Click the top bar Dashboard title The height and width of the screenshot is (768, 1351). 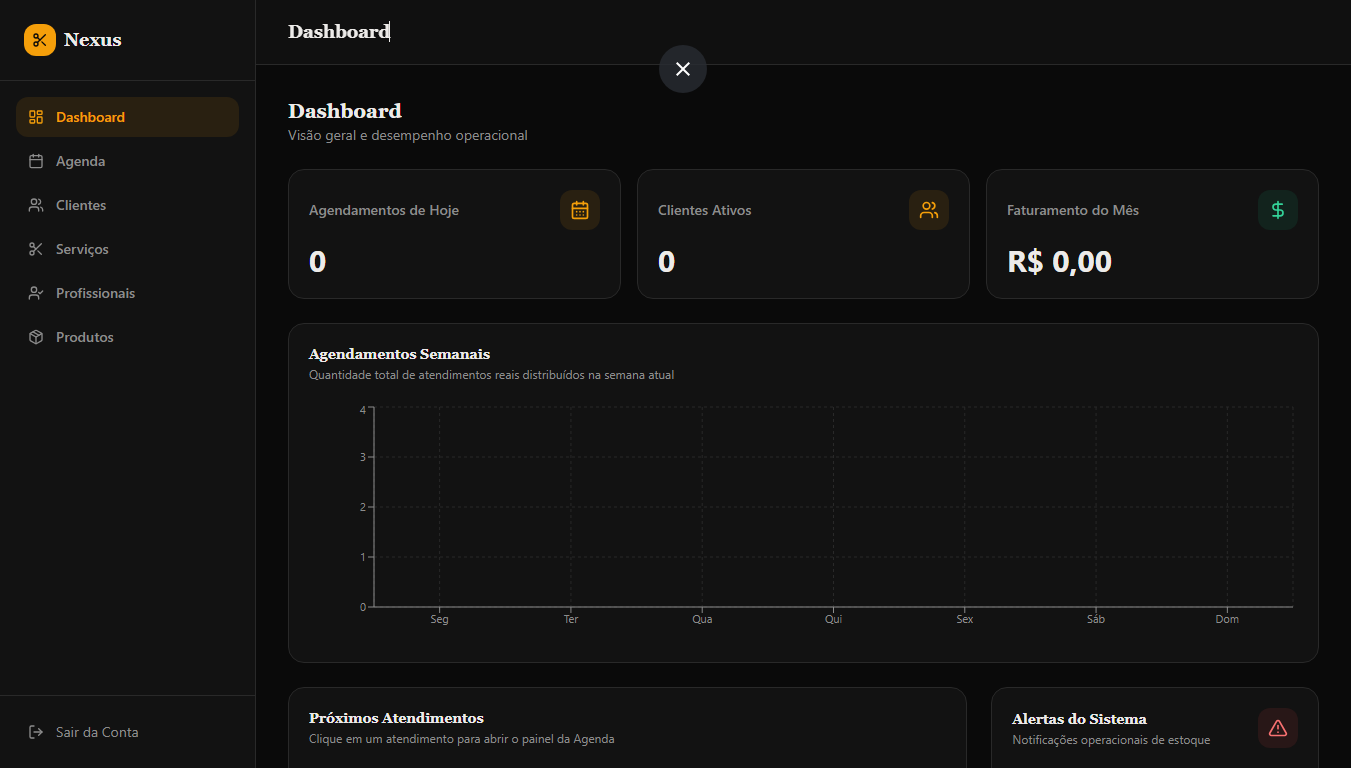[x=339, y=32]
